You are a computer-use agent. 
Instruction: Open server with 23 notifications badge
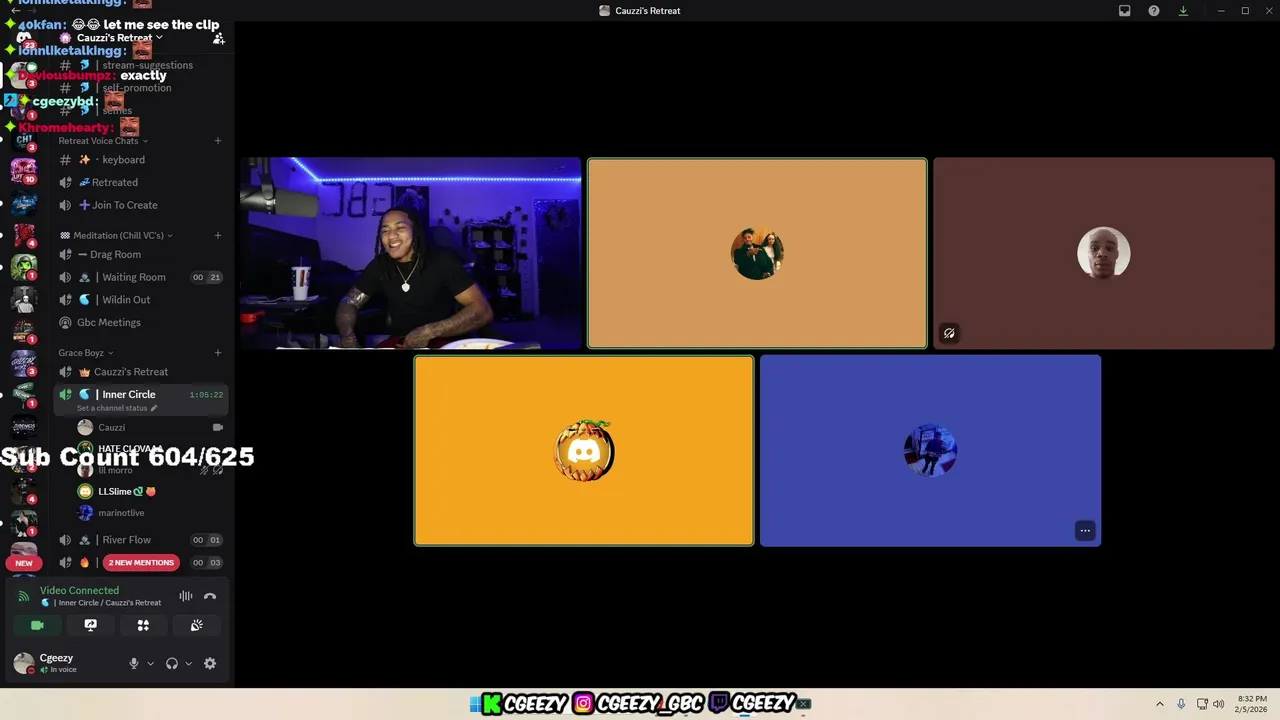[24, 38]
